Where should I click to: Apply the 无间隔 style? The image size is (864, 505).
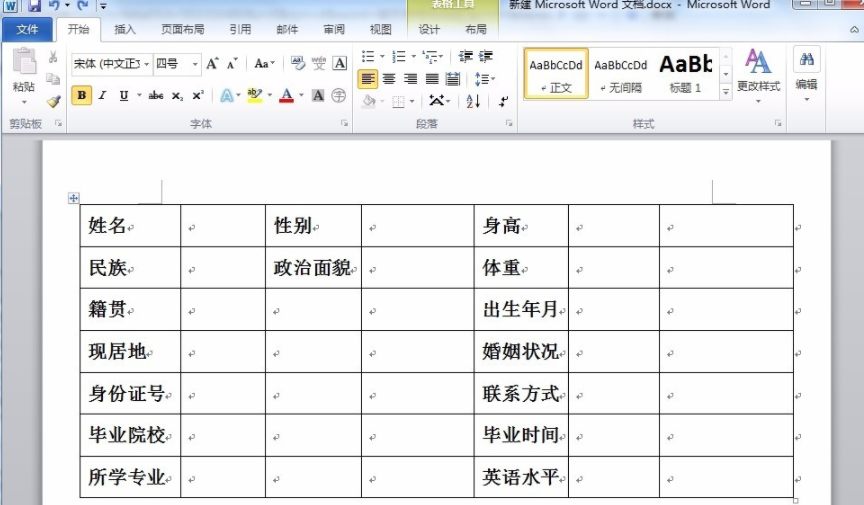tap(620, 74)
